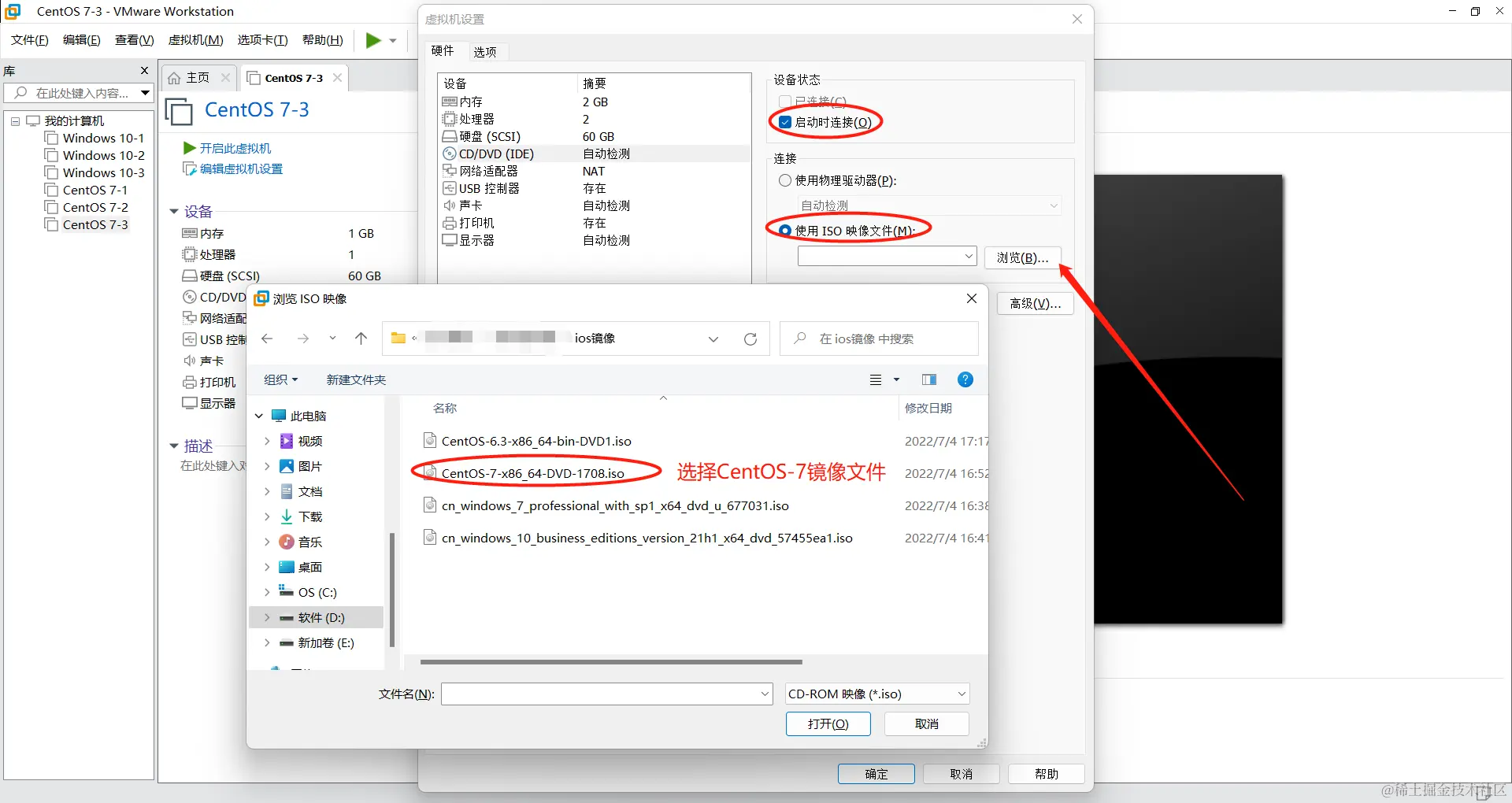
Task: Go back in the Browse ISO dialog
Action: pyautogui.click(x=267, y=339)
